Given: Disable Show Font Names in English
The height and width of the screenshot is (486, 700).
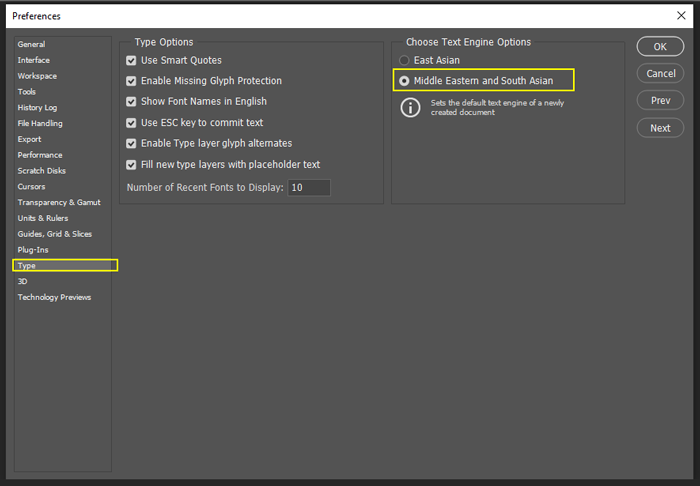Looking at the screenshot, I should 131,102.
